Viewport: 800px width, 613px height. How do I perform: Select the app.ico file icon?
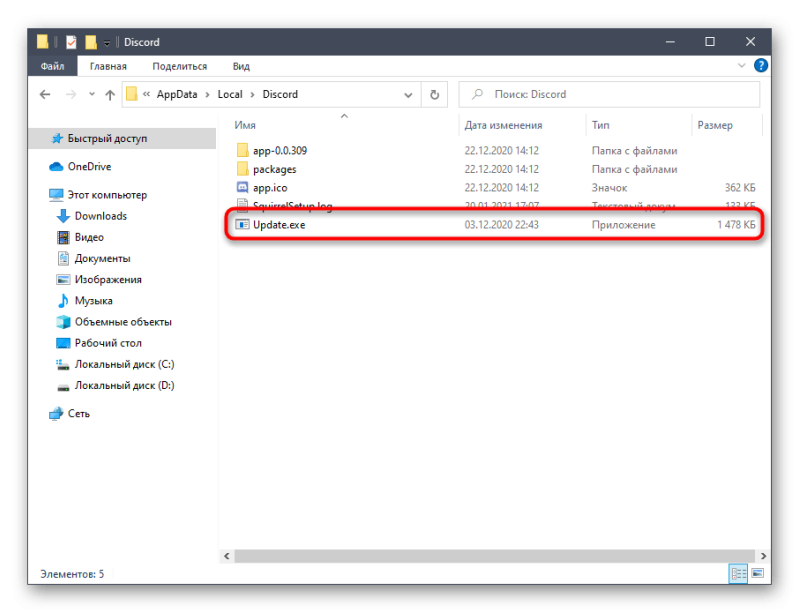tap(242, 187)
